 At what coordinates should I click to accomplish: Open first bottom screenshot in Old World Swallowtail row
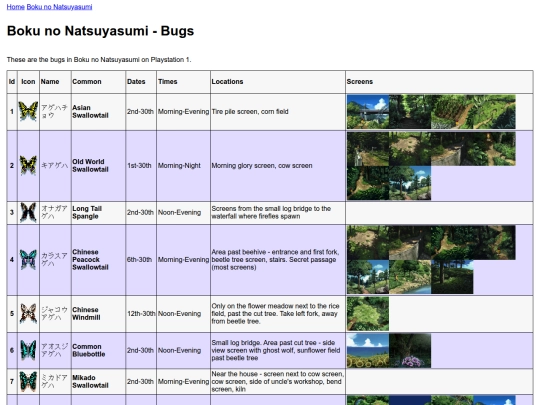tap(368, 183)
